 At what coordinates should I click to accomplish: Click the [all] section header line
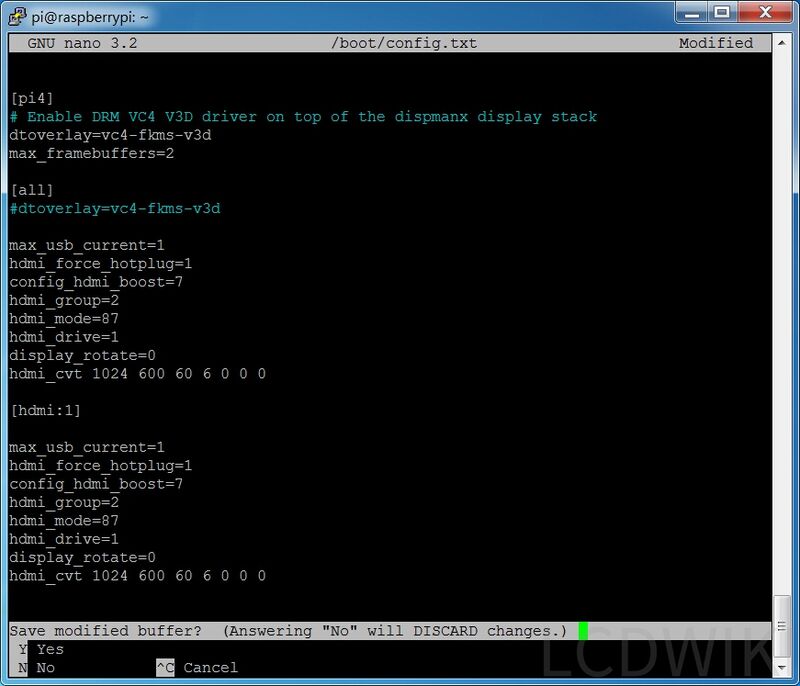(31, 190)
